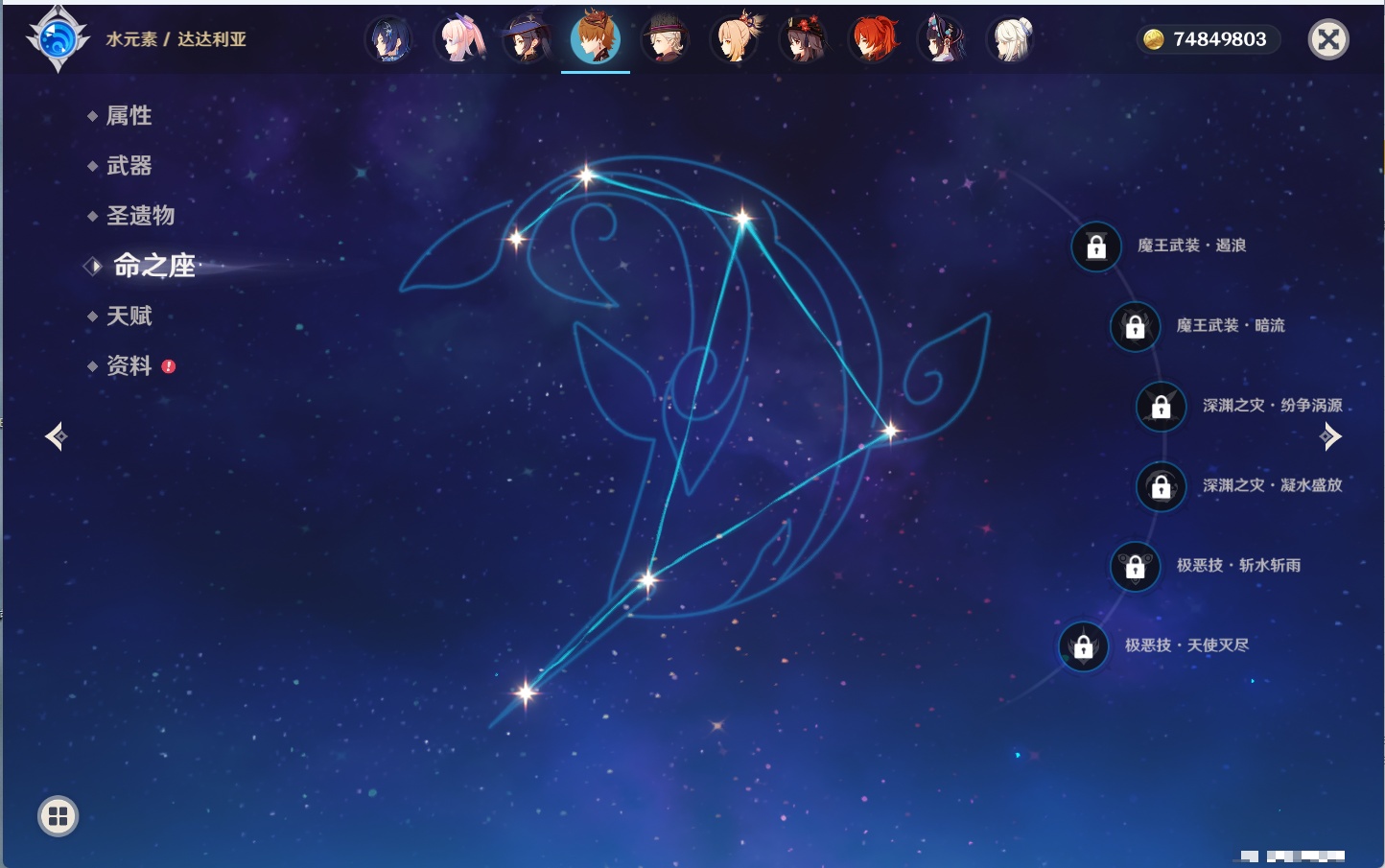Open the 属性 menu
This screenshot has height=868, width=1385.
[x=129, y=116]
